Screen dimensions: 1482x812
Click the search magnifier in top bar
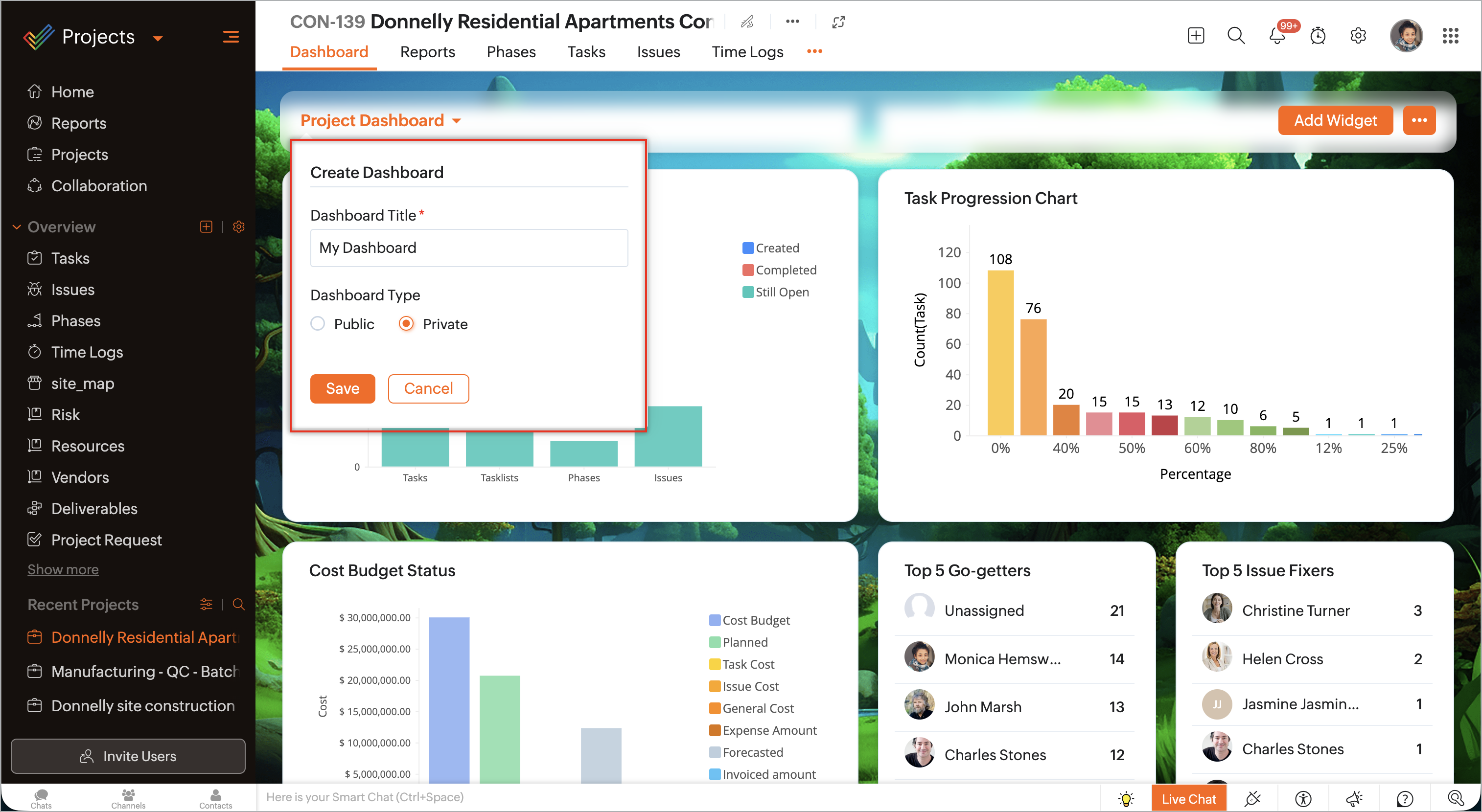[x=1235, y=36]
